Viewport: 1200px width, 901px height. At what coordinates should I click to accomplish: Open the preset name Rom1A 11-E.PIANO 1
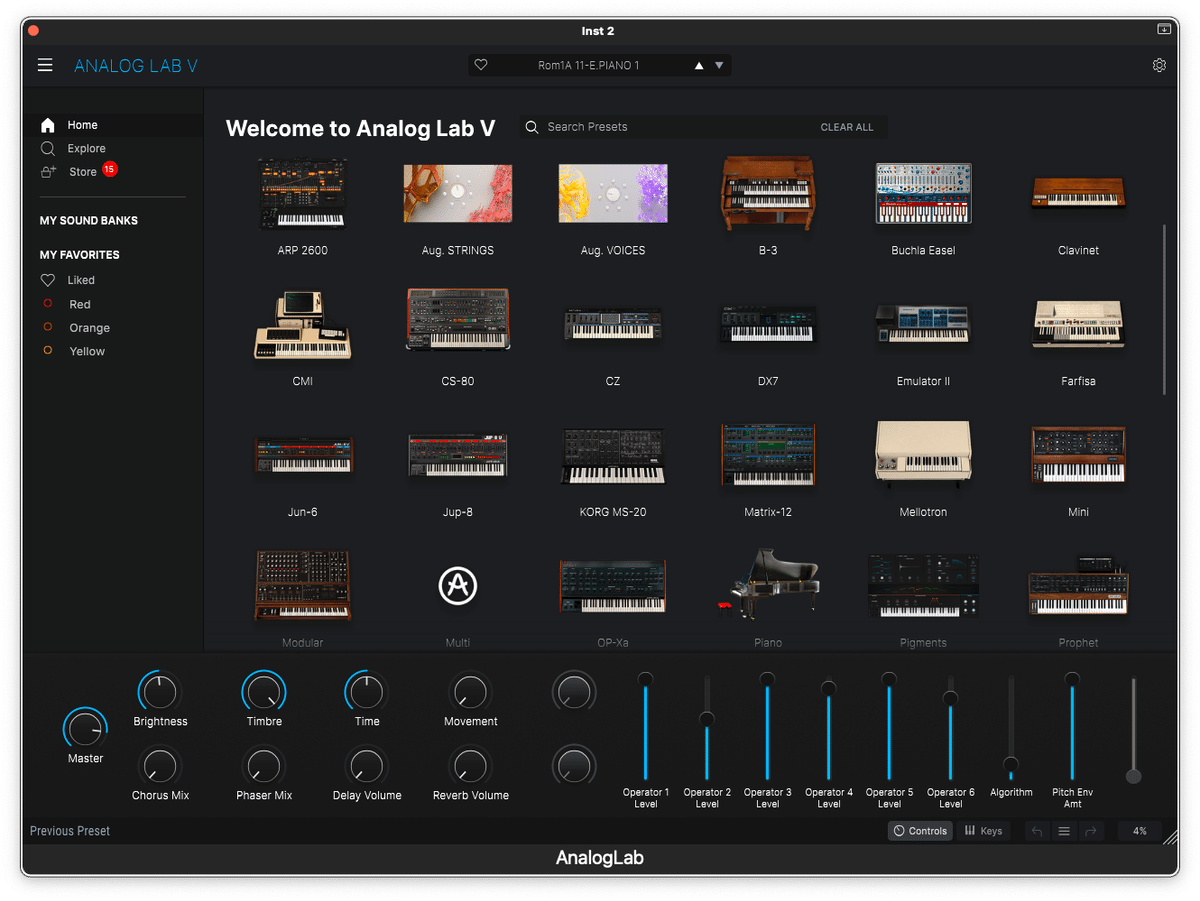pyautogui.click(x=589, y=66)
